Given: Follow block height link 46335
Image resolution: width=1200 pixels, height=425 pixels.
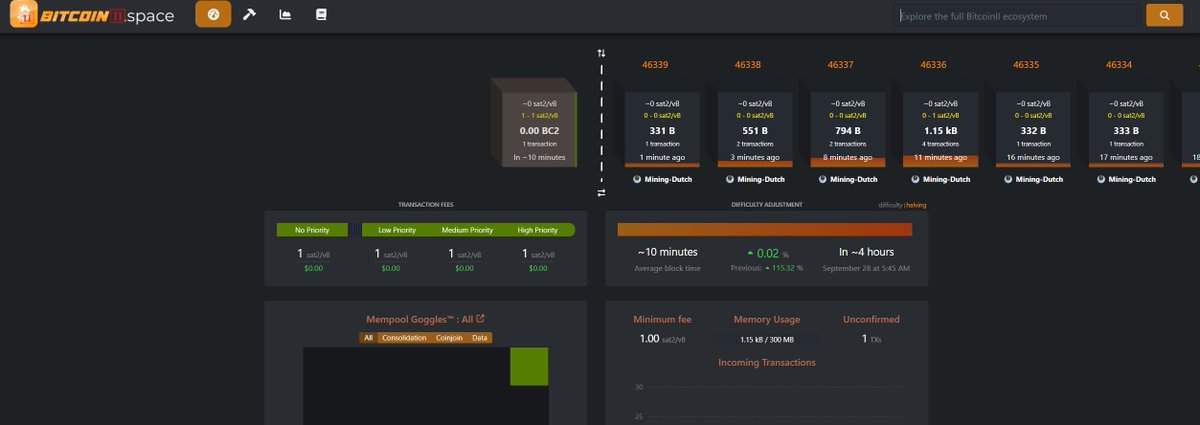Looking at the screenshot, I should (1027, 65).
